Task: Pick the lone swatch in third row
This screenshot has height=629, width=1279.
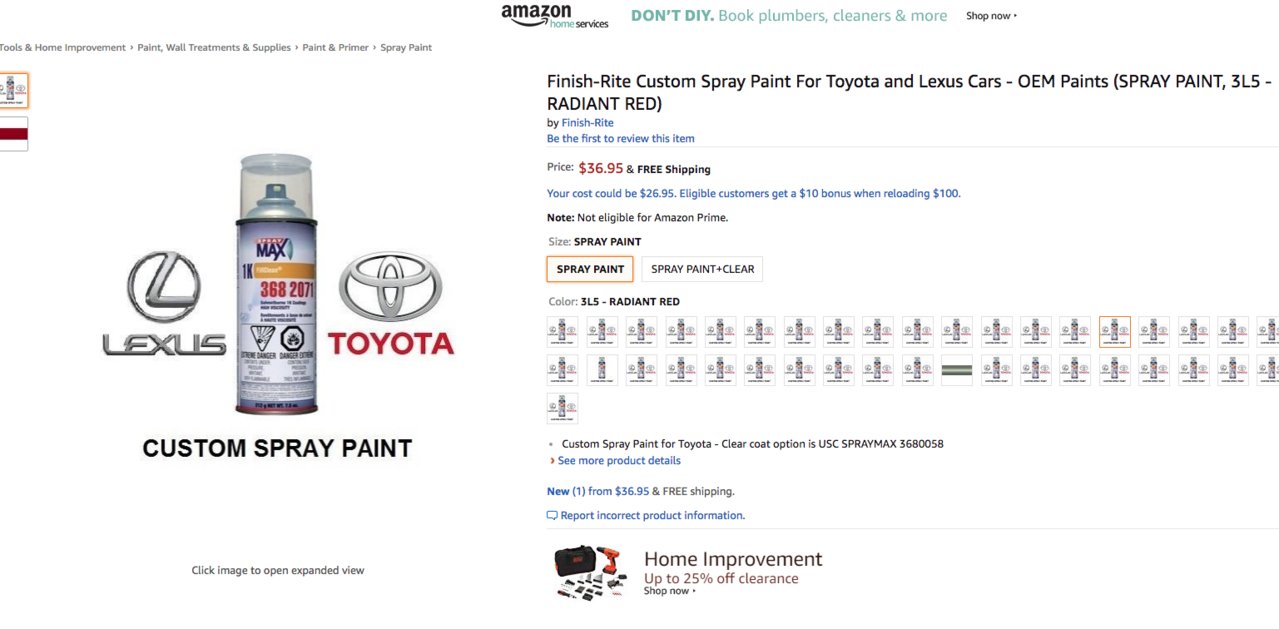Action: 563,408
